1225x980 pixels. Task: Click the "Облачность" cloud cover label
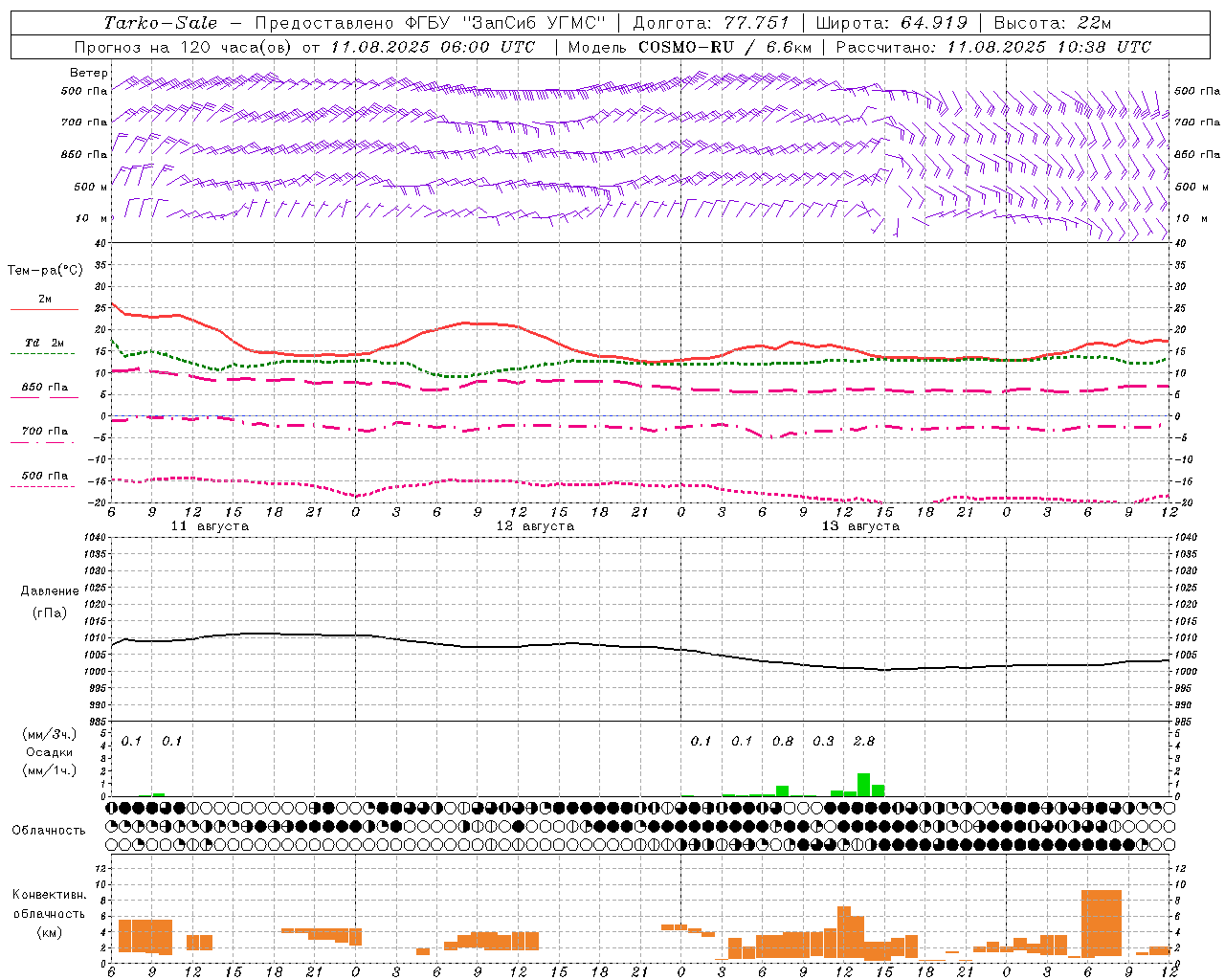pyautogui.click(x=49, y=830)
